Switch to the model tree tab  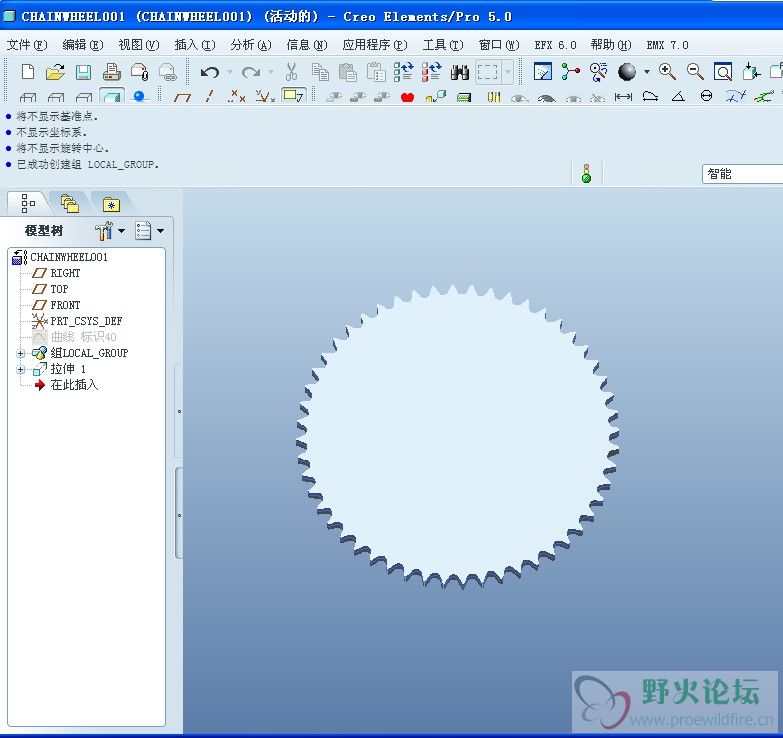coord(27,204)
